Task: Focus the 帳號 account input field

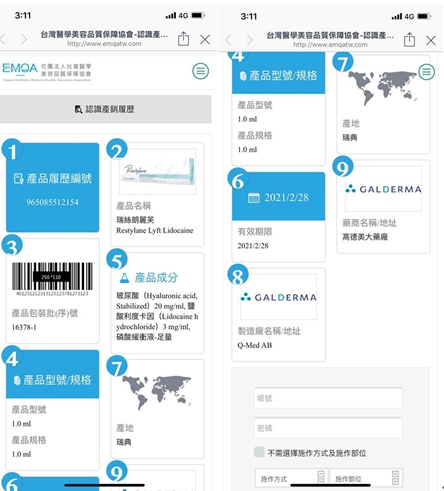Action: pyautogui.click(x=328, y=398)
